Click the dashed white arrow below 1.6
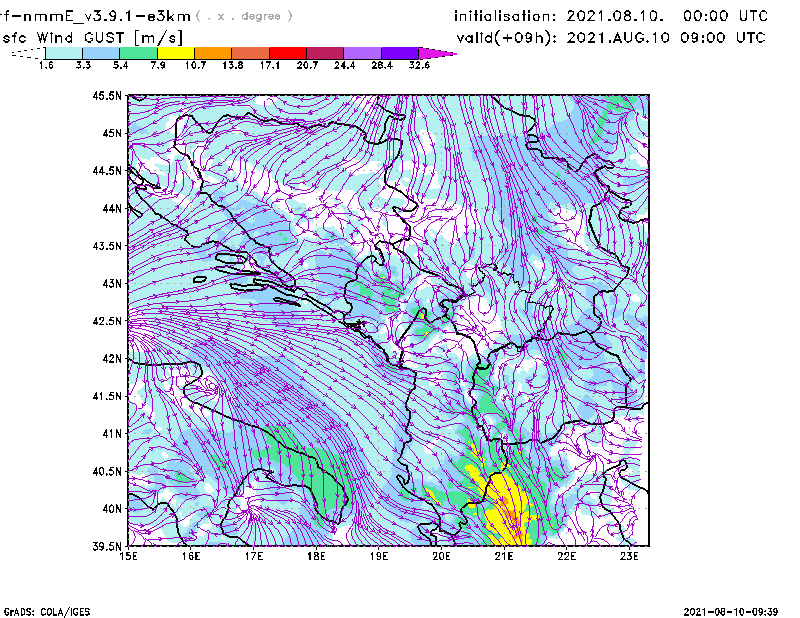800x618 pixels. [x=28, y=53]
